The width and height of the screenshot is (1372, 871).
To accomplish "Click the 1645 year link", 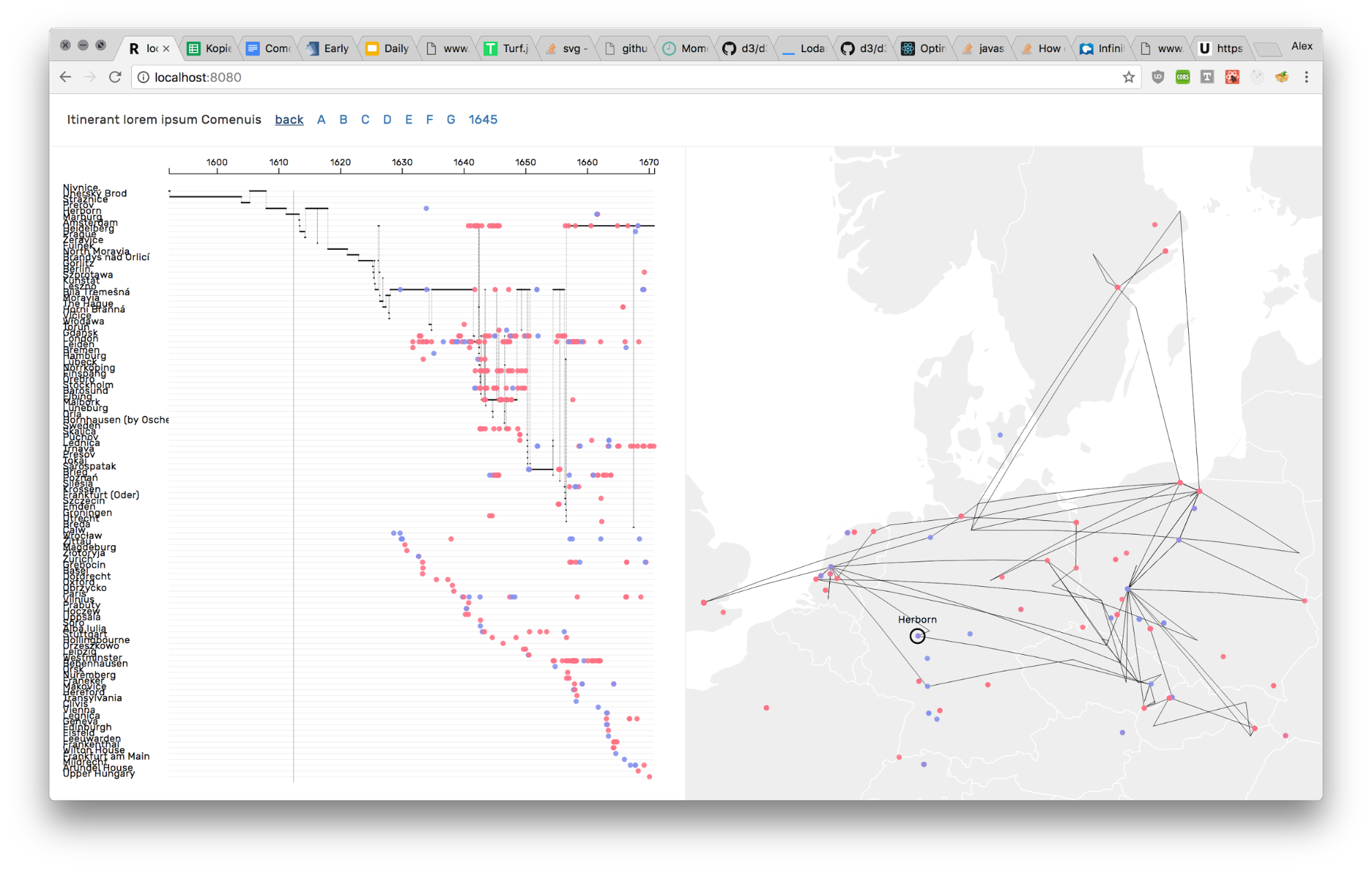I will 483,119.
